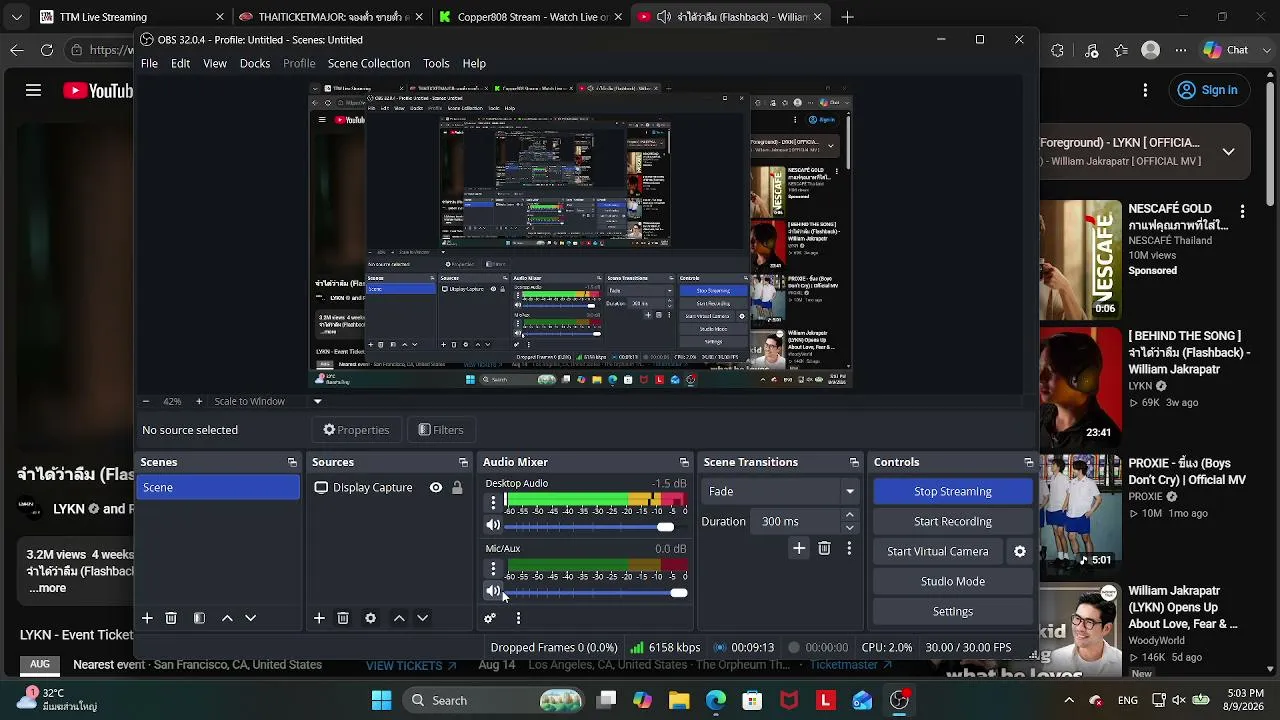Move scene down arrow in Scenes panel
The image size is (1280, 720).
pyautogui.click(x=251, y=618)
